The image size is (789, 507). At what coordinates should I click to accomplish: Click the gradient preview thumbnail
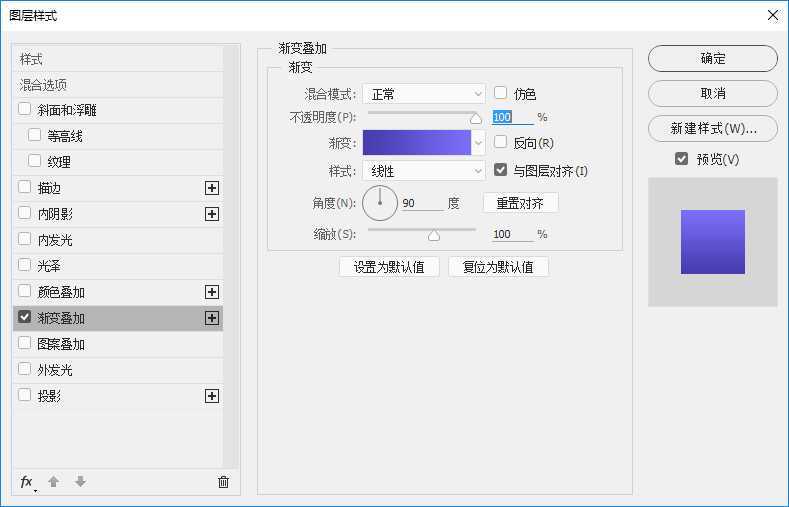713,242
